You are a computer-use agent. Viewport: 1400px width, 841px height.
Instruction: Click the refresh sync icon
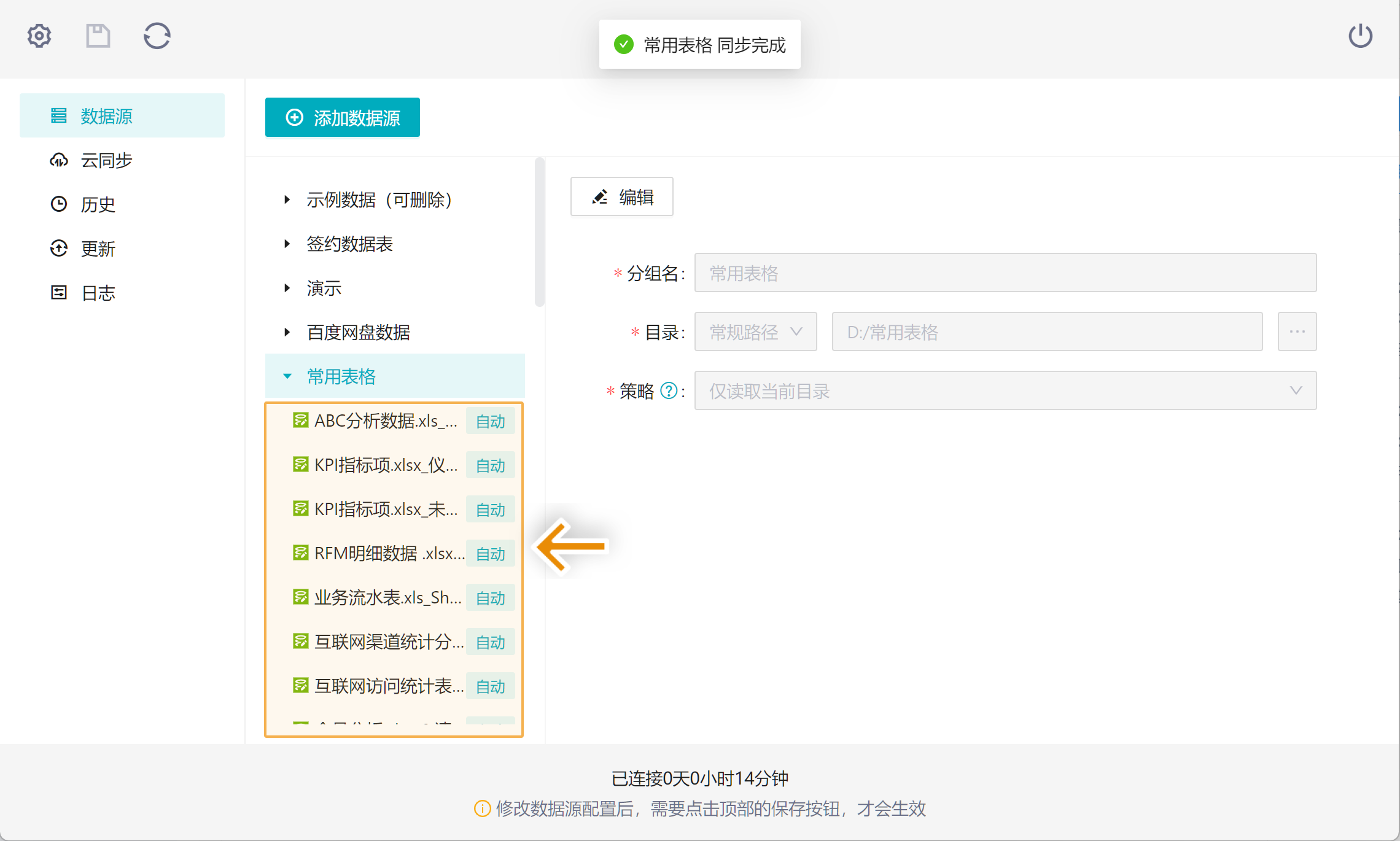tap(157, 36)
